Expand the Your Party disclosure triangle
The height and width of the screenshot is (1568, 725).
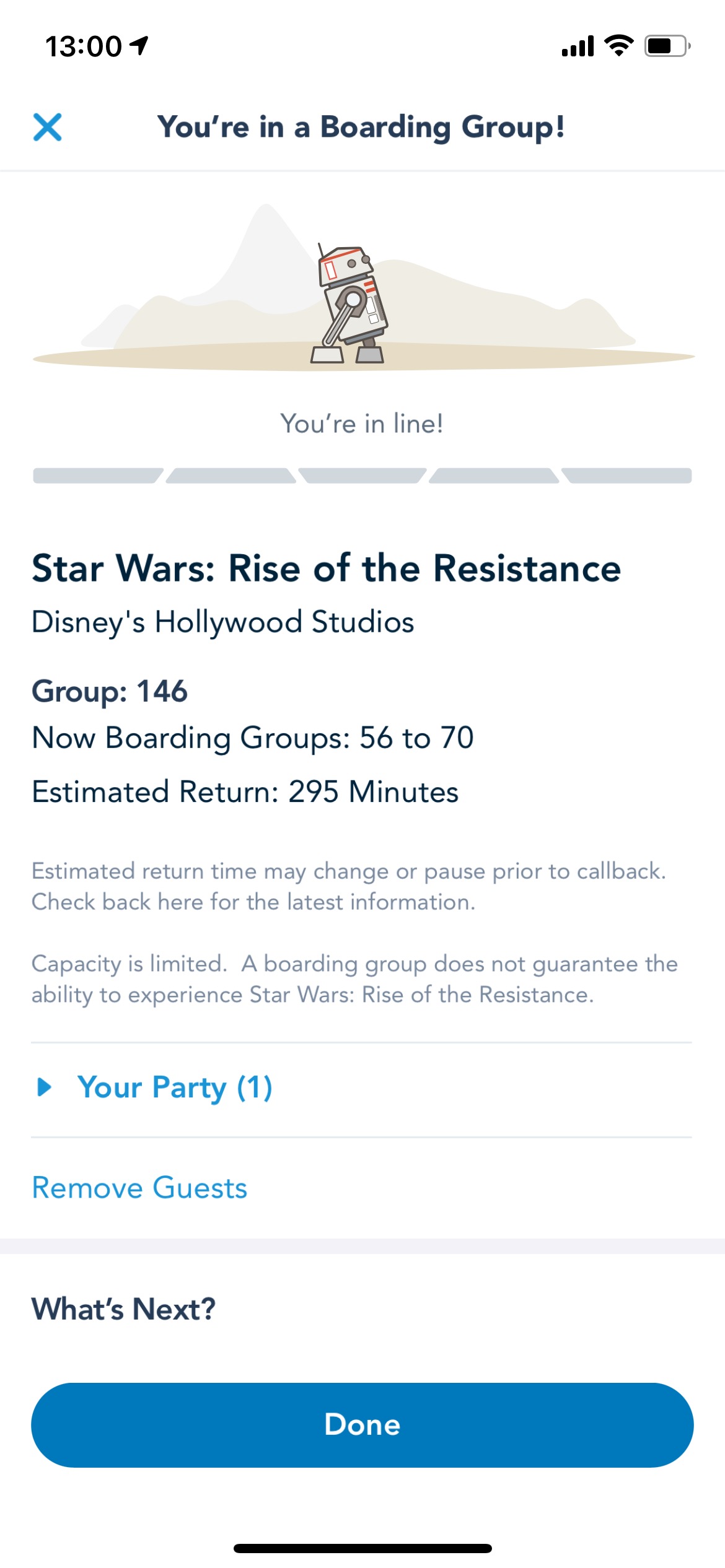point(44,1087)
